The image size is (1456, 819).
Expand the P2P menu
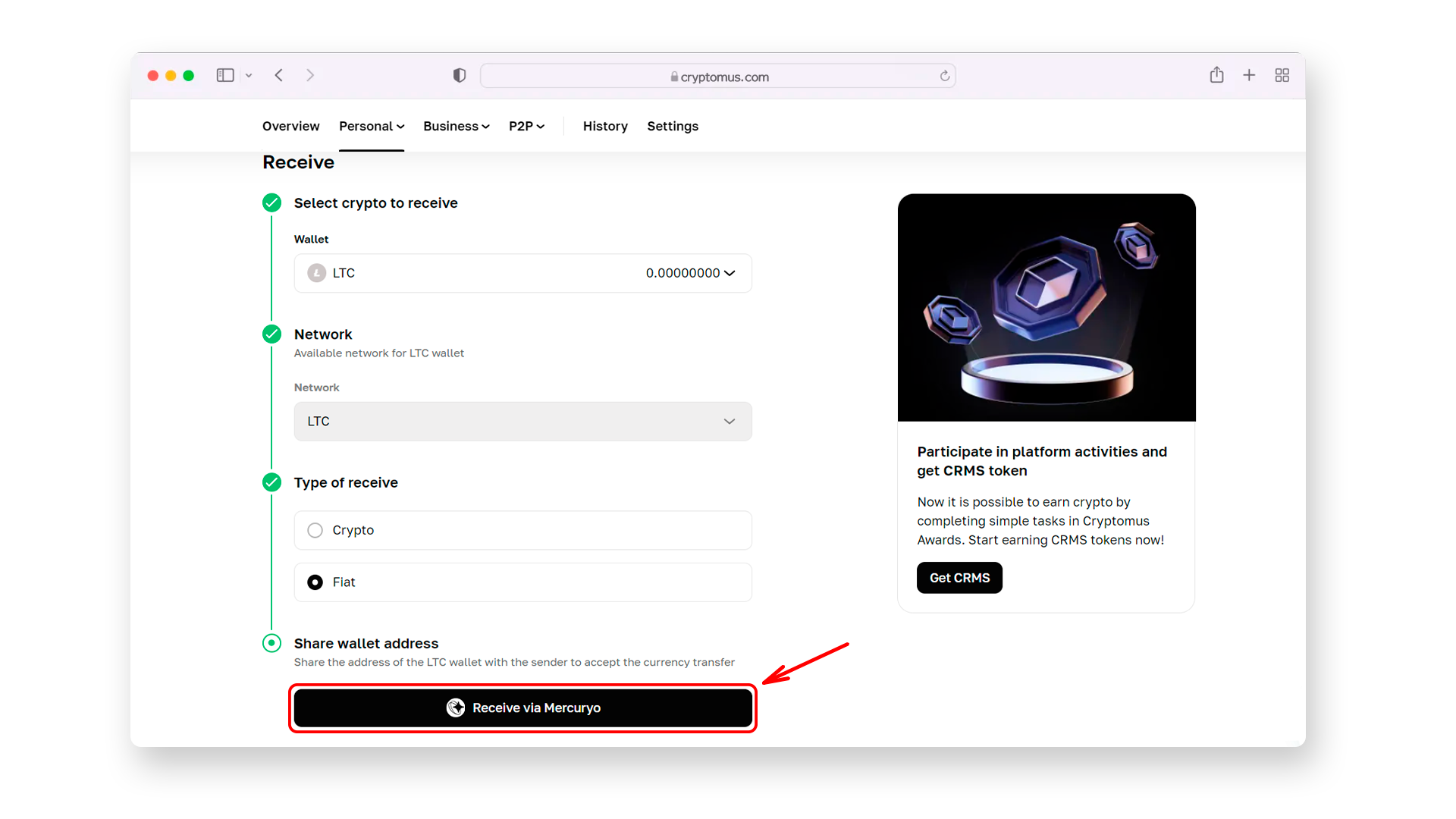527,126
